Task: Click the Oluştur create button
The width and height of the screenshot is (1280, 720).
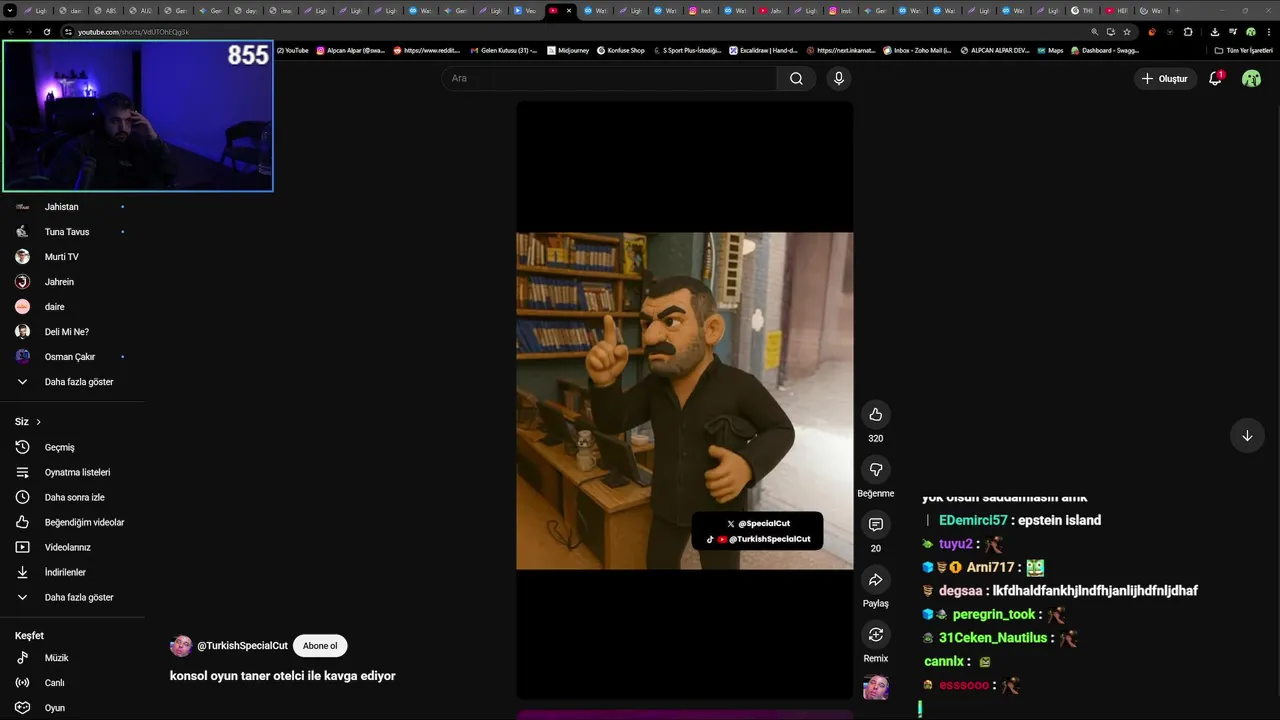Action: pyautogui.click(x=1165, y=78)
